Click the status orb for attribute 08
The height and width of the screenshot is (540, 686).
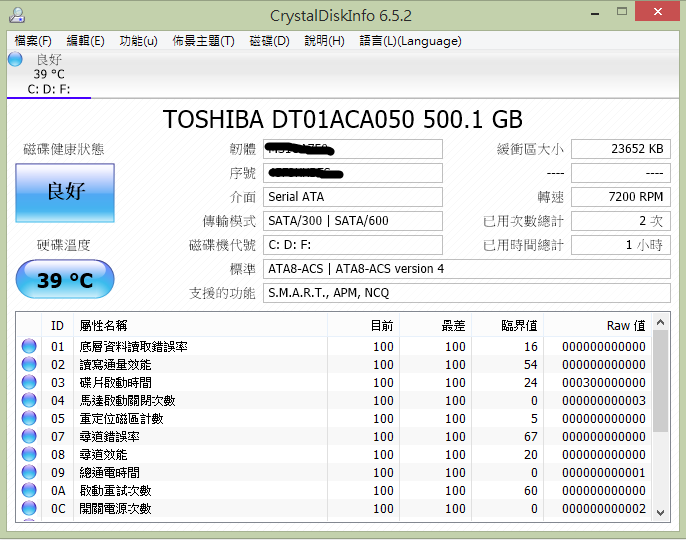click(29, 454)
